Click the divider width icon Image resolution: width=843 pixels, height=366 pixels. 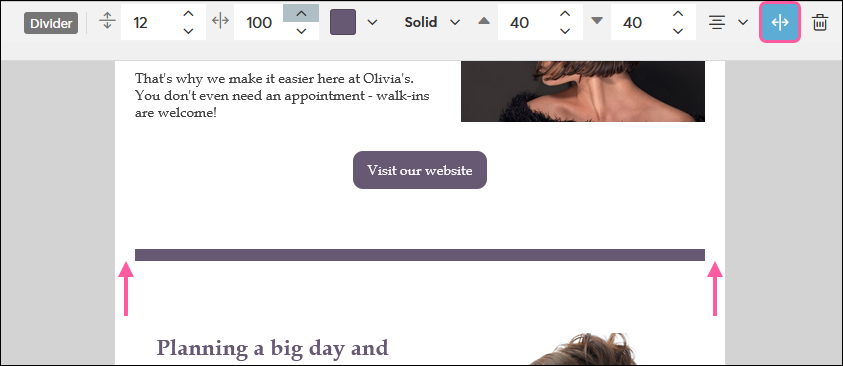click(x=220, y=21)
